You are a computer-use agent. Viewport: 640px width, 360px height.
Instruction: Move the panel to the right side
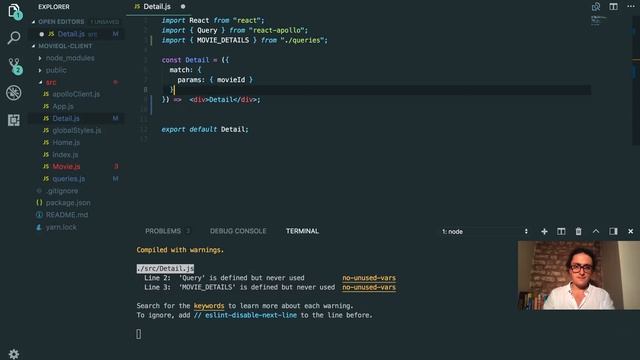pyautogui.click(x=613, y=231)
